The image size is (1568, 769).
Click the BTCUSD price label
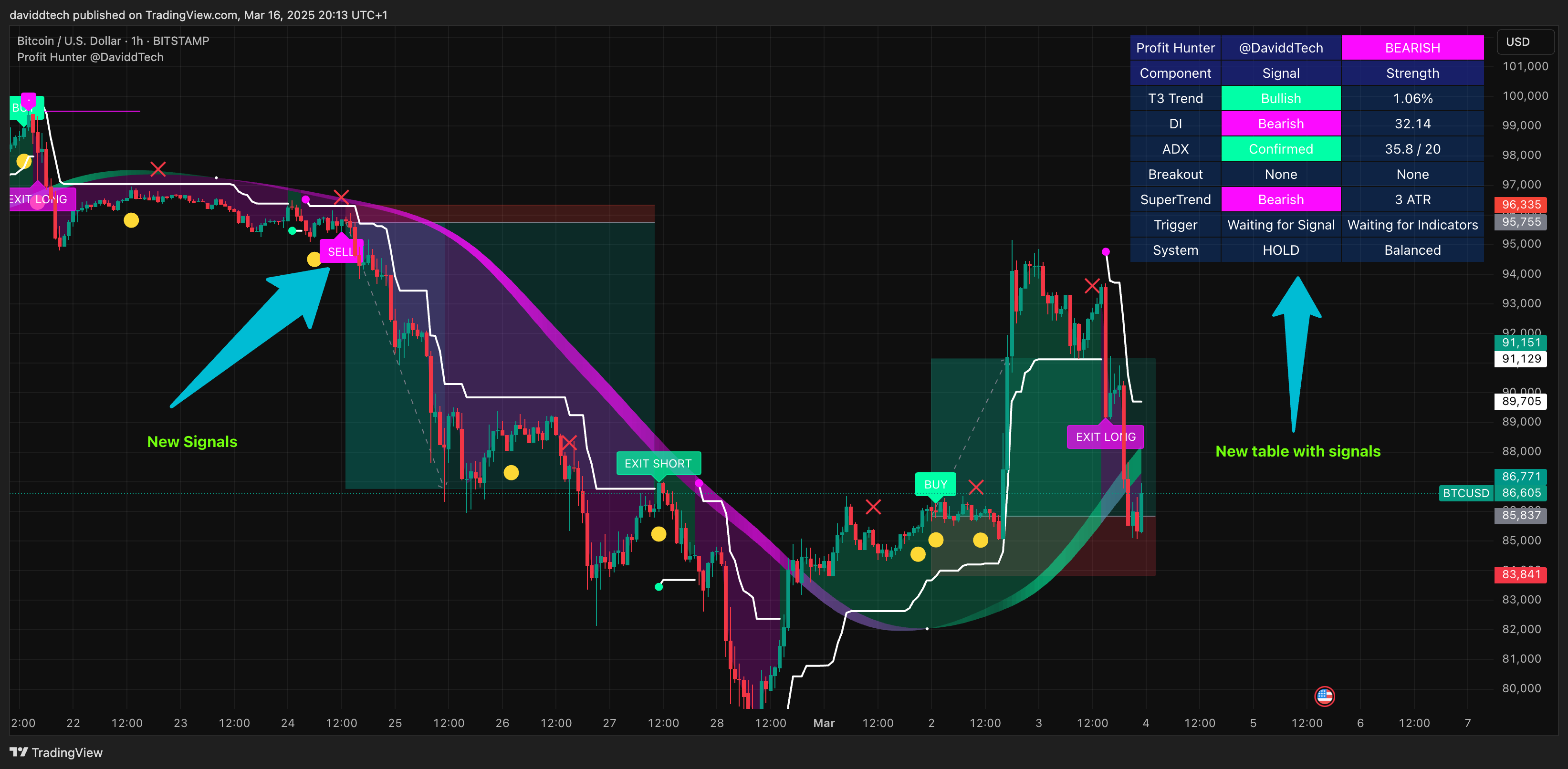tap(1466, 493)
